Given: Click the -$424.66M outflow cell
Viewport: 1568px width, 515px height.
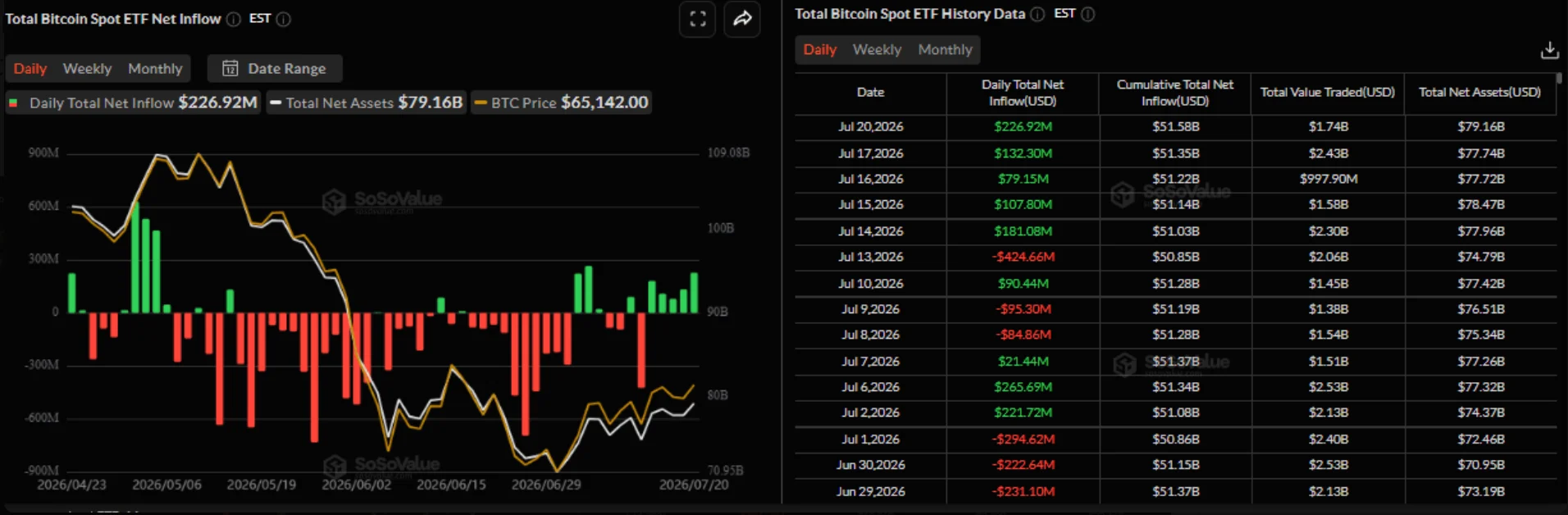Looking at the screenshot, I should coord(1023,257).
